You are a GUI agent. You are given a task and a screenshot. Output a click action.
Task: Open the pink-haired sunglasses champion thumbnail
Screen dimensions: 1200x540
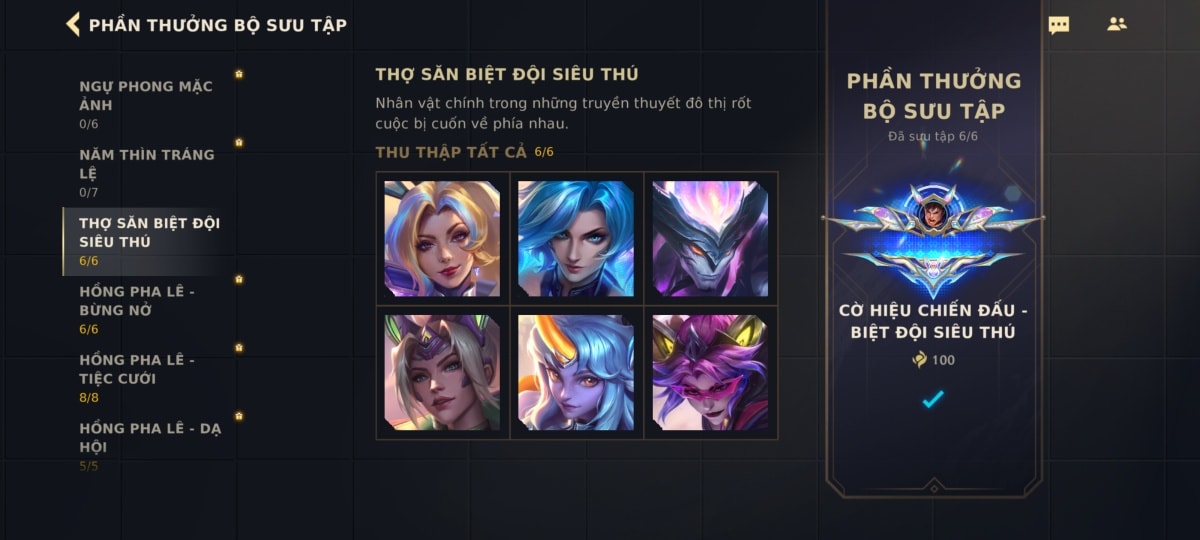pos(710,372)
